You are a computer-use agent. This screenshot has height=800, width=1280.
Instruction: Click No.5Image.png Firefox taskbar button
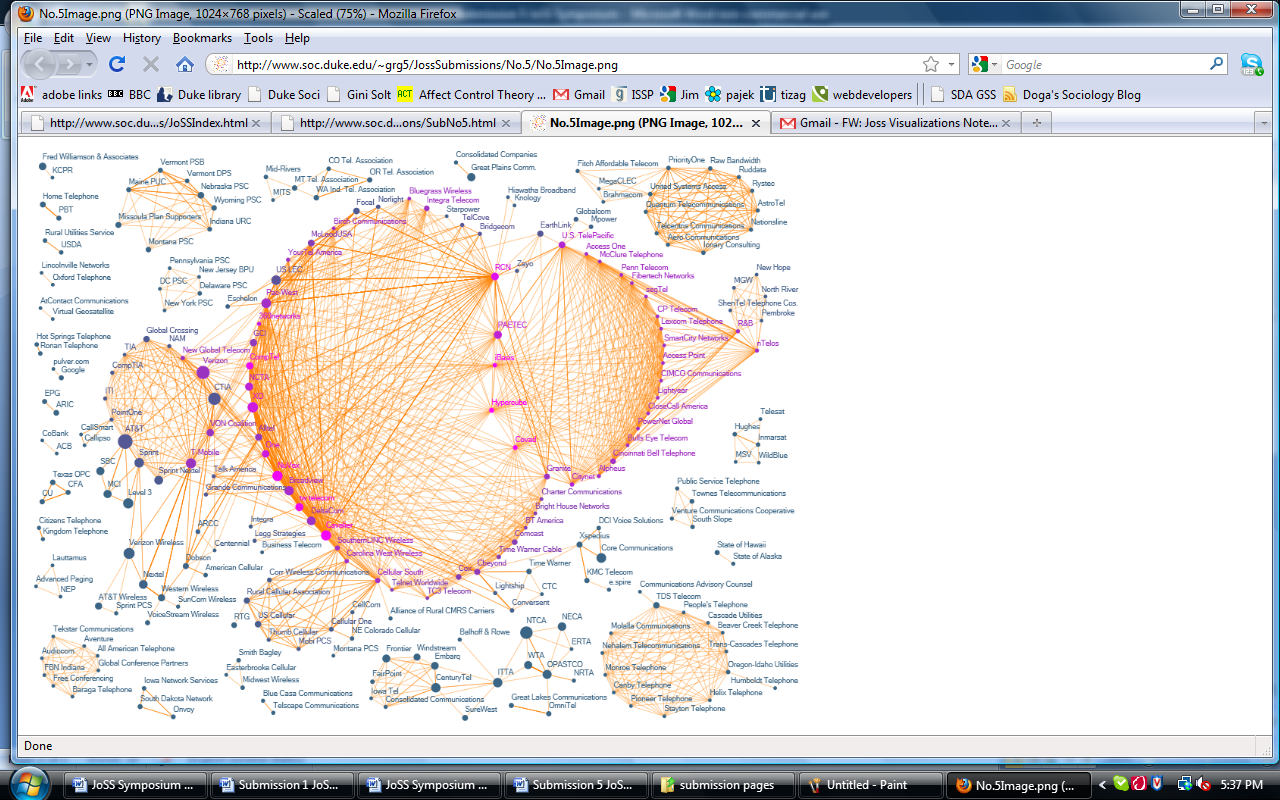(x=1019, y=785)
